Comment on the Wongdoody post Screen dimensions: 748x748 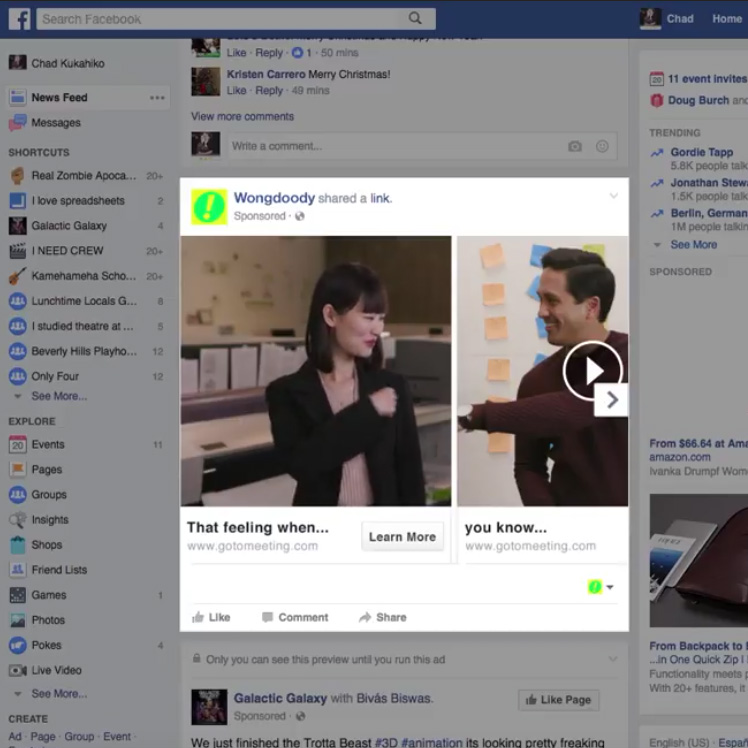point(295,618)
